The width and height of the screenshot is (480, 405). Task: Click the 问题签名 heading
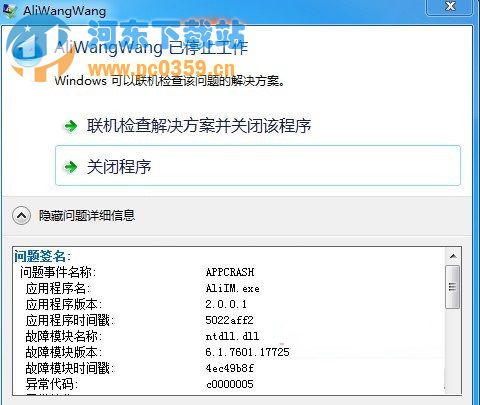pyautogui.click(x=42, y=256)
